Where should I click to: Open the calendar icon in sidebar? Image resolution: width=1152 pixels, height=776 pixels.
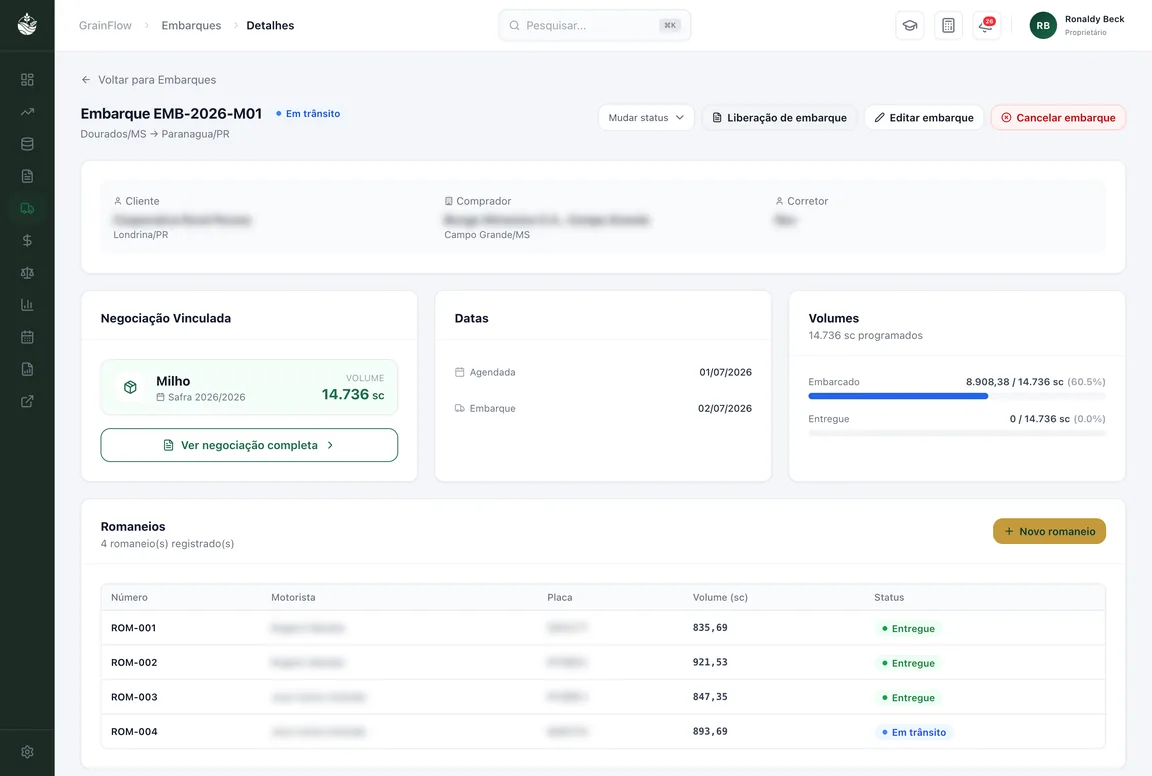tap(27, 337)
